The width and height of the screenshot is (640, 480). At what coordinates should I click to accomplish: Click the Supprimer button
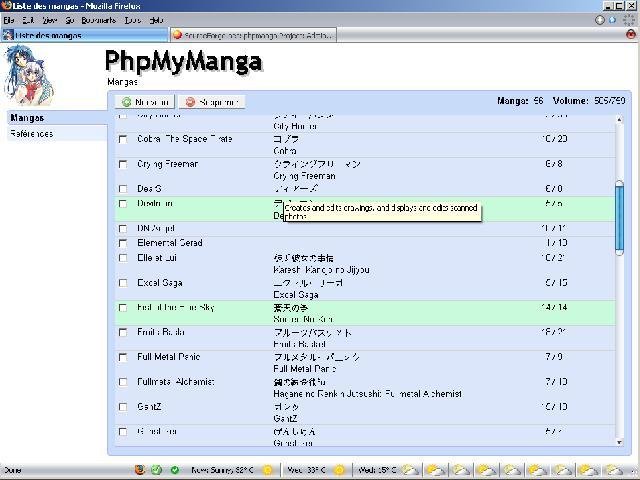pos(212,102)
